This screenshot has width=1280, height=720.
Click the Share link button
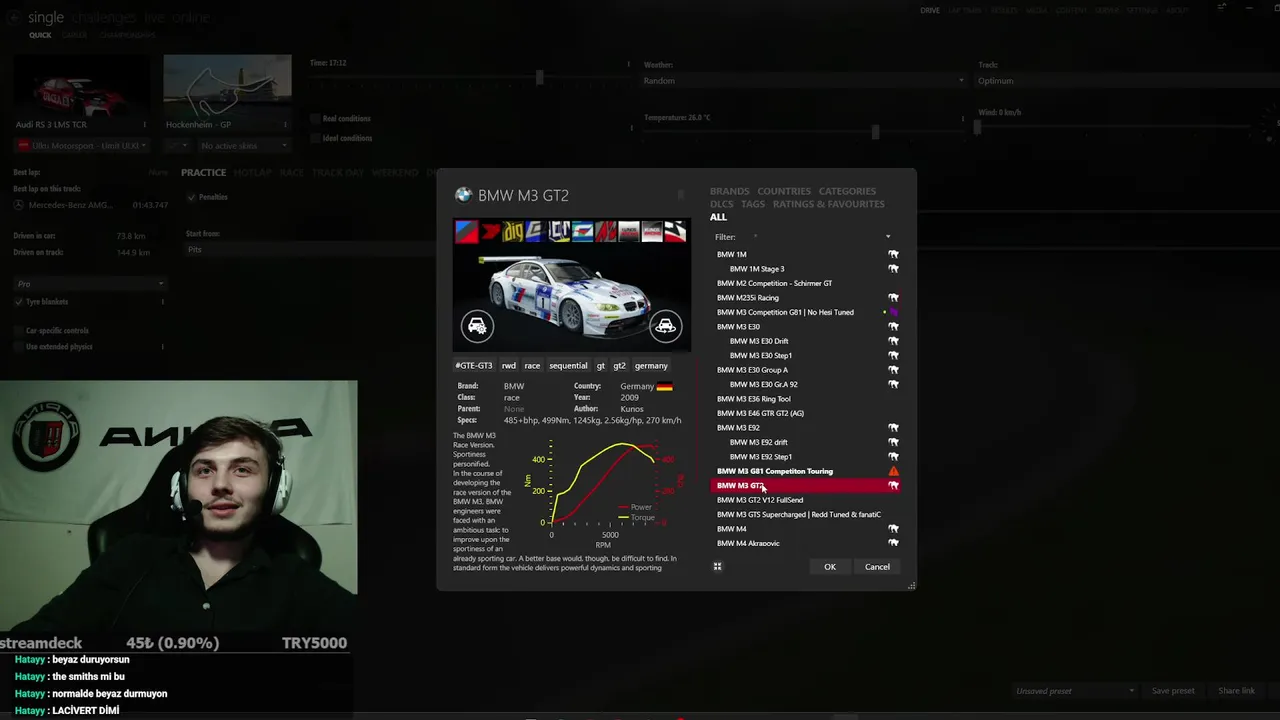click(1236, 691)
